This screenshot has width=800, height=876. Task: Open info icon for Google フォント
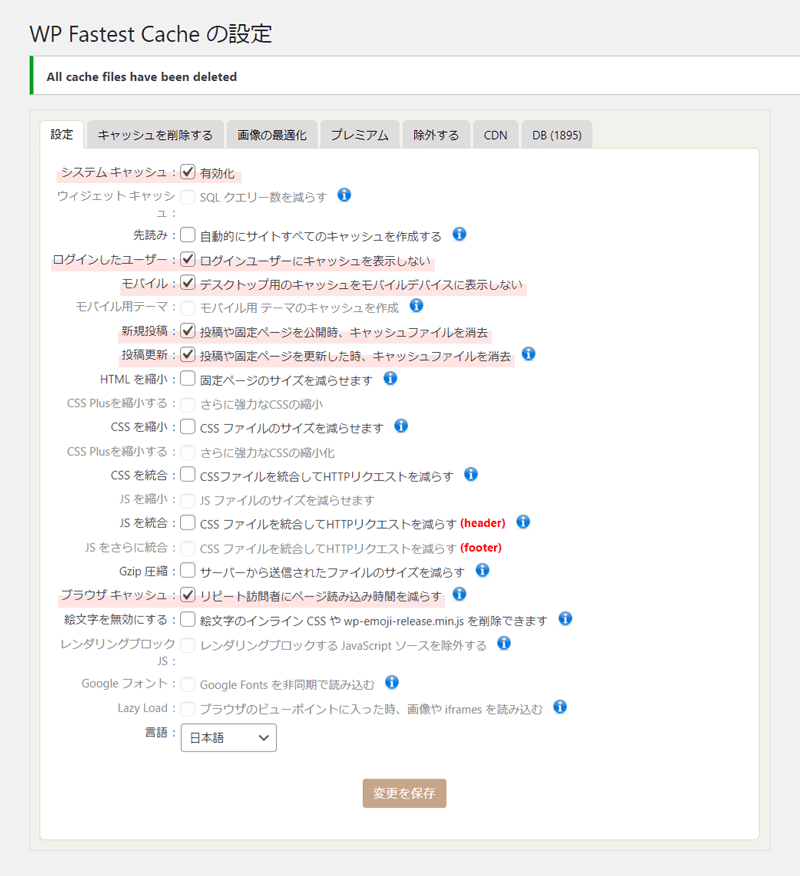[392, 682]
